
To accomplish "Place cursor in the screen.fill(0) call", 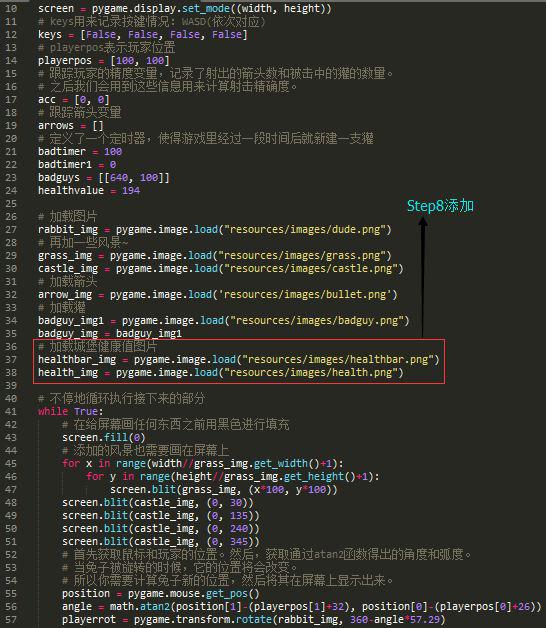I will [103, 437].
